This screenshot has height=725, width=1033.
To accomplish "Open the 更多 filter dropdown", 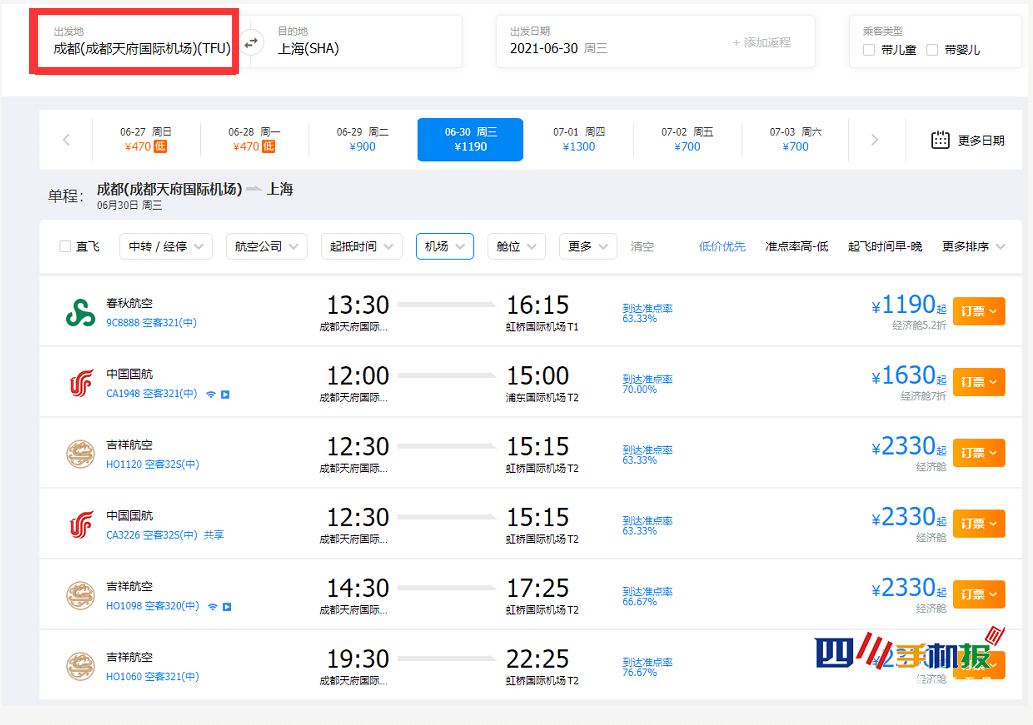I will point(588,246).
